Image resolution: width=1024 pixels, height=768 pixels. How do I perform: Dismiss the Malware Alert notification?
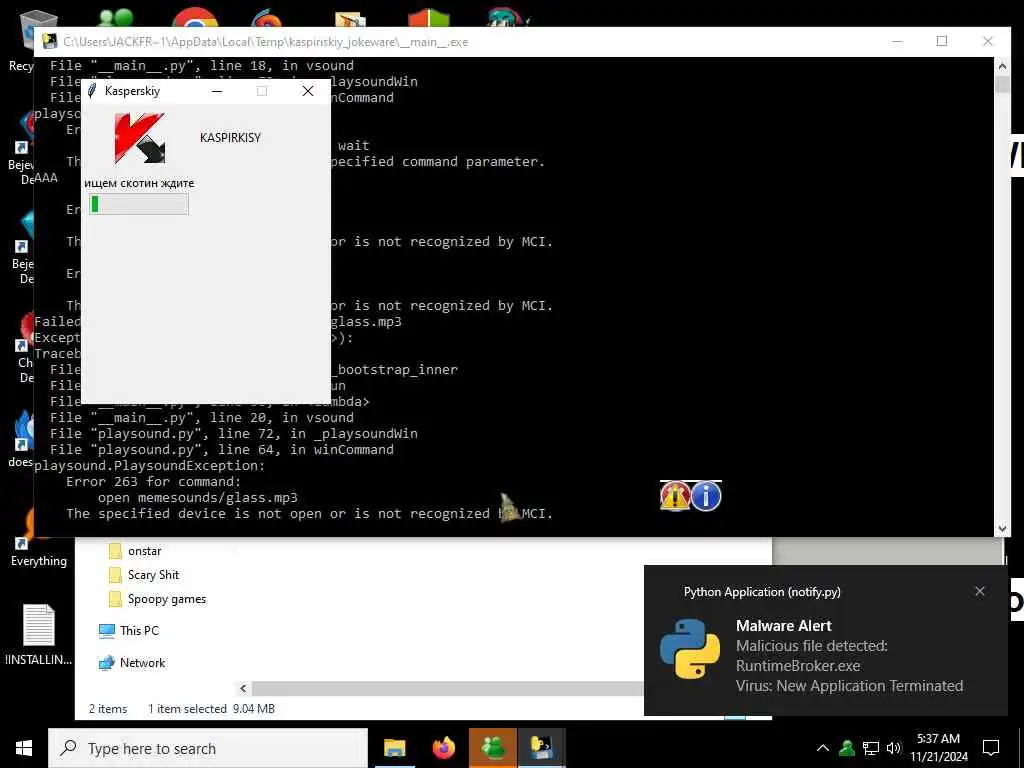(x=980, y=591)
